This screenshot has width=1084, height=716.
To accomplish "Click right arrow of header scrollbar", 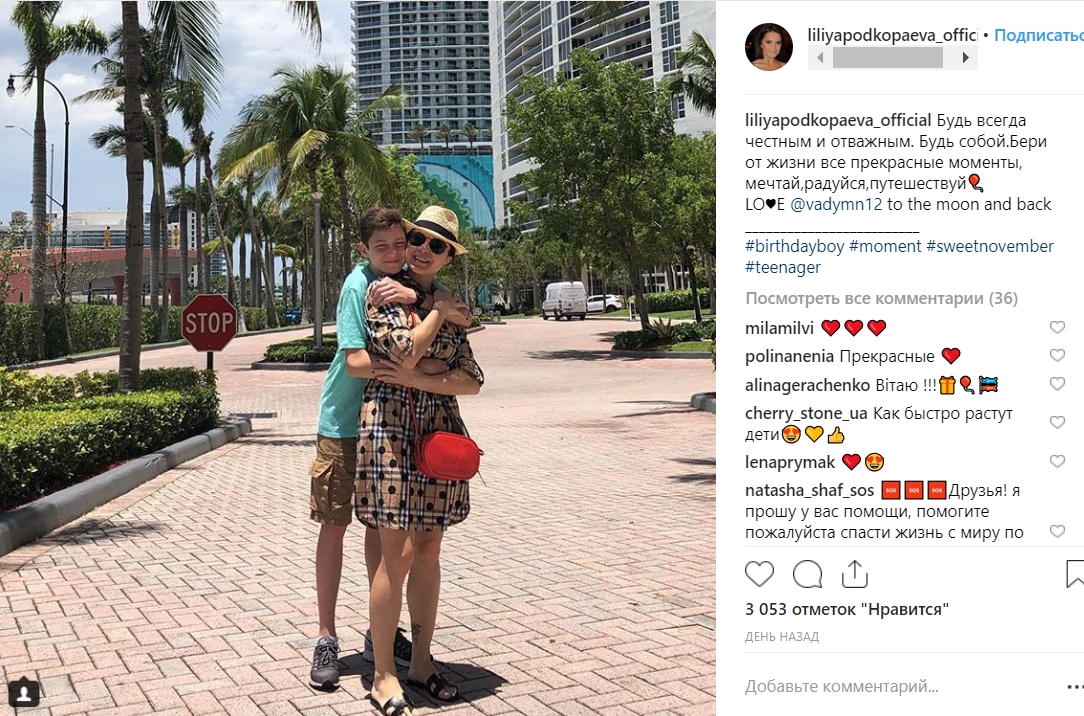I will point(966,58).
